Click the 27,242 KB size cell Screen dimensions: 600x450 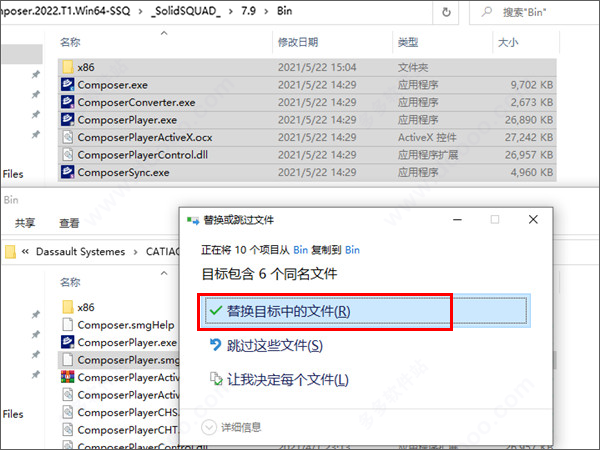point(529,137)
